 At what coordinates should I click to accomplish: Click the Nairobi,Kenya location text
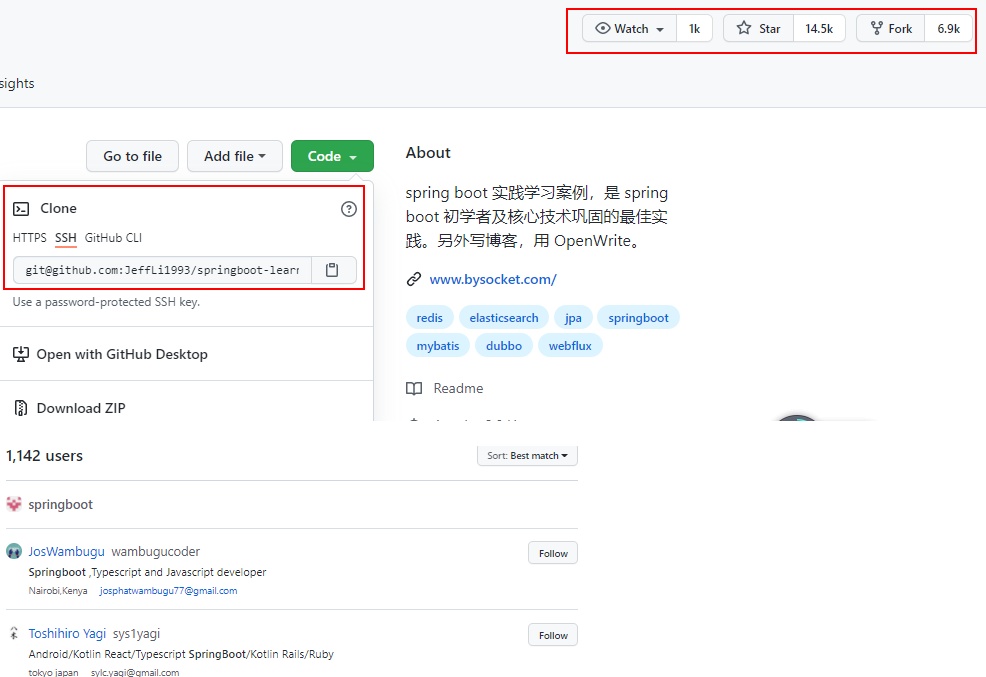pyautogui.click(x=58, y=591)
